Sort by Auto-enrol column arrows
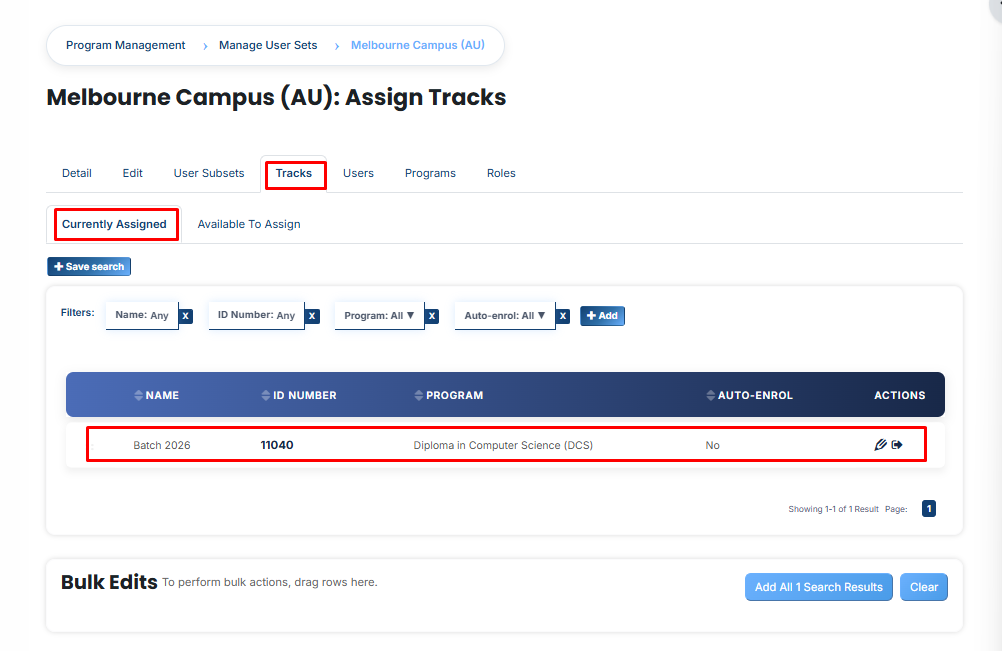This screenshot has height=651, width=1002. (x=711, y=395)
